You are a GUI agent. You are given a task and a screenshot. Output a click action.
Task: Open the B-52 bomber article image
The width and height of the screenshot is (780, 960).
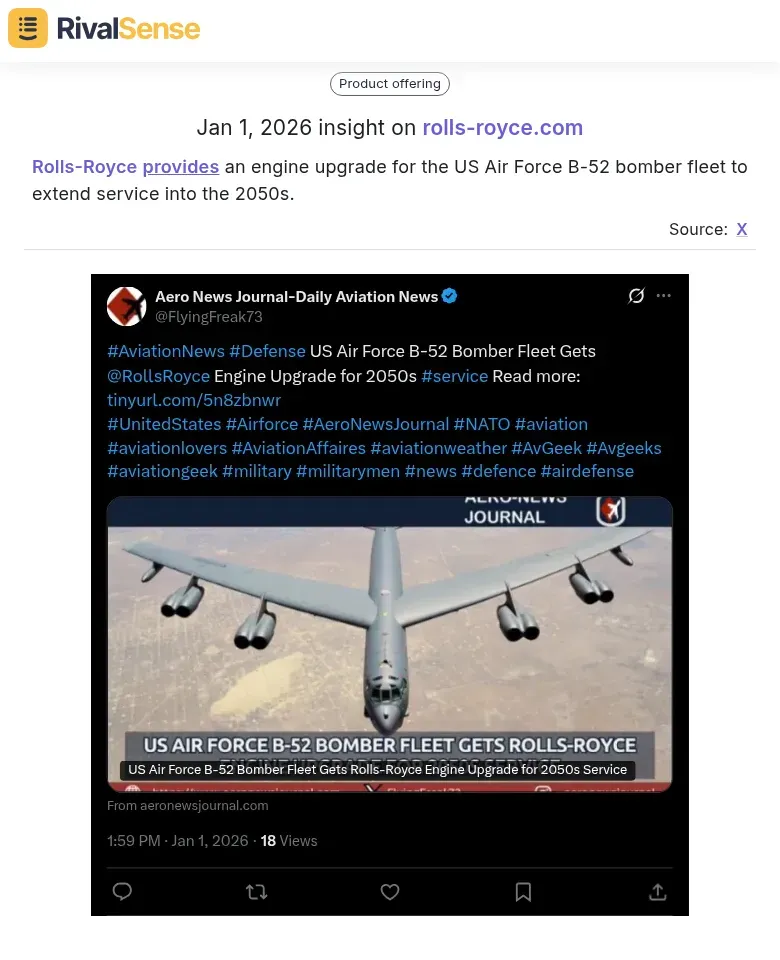coord(390,644)
